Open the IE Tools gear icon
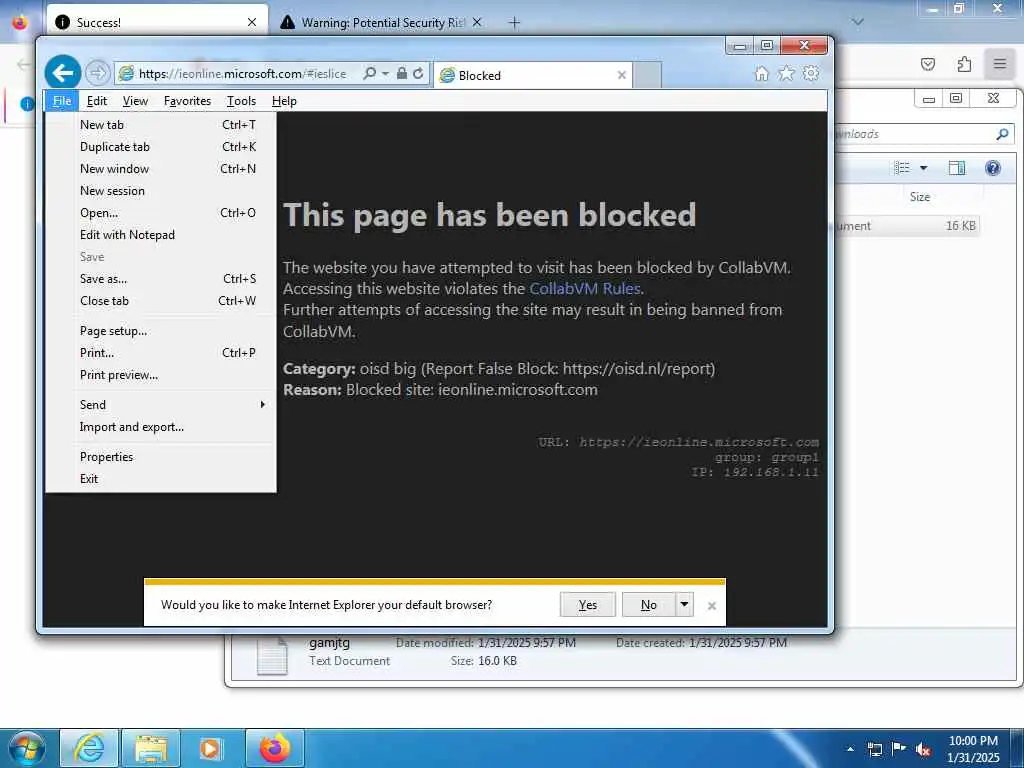Image resolution: width=1024 pixels, height=768 pixels. [x=811, y=74]
